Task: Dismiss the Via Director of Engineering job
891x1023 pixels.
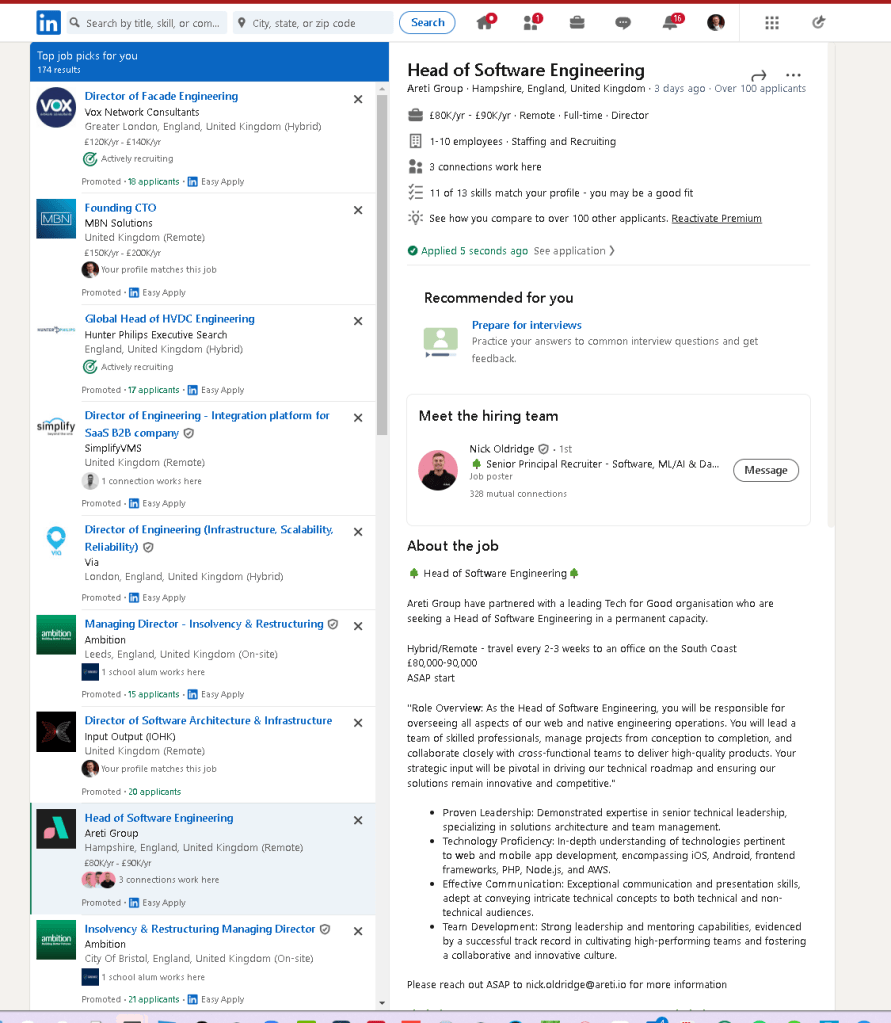Action: click(x=358, y=532)
